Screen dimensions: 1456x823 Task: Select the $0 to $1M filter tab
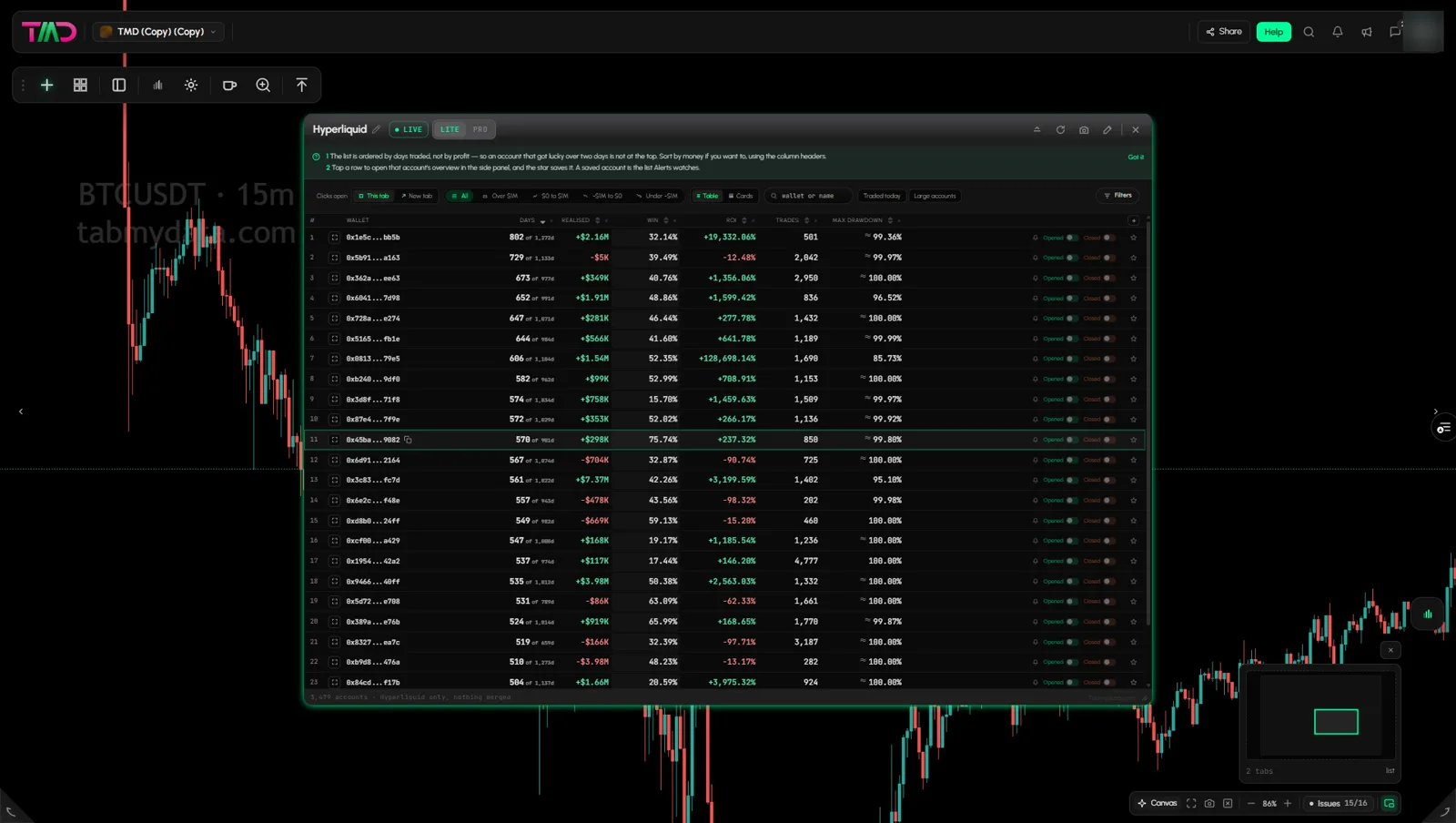coord(551,196)
